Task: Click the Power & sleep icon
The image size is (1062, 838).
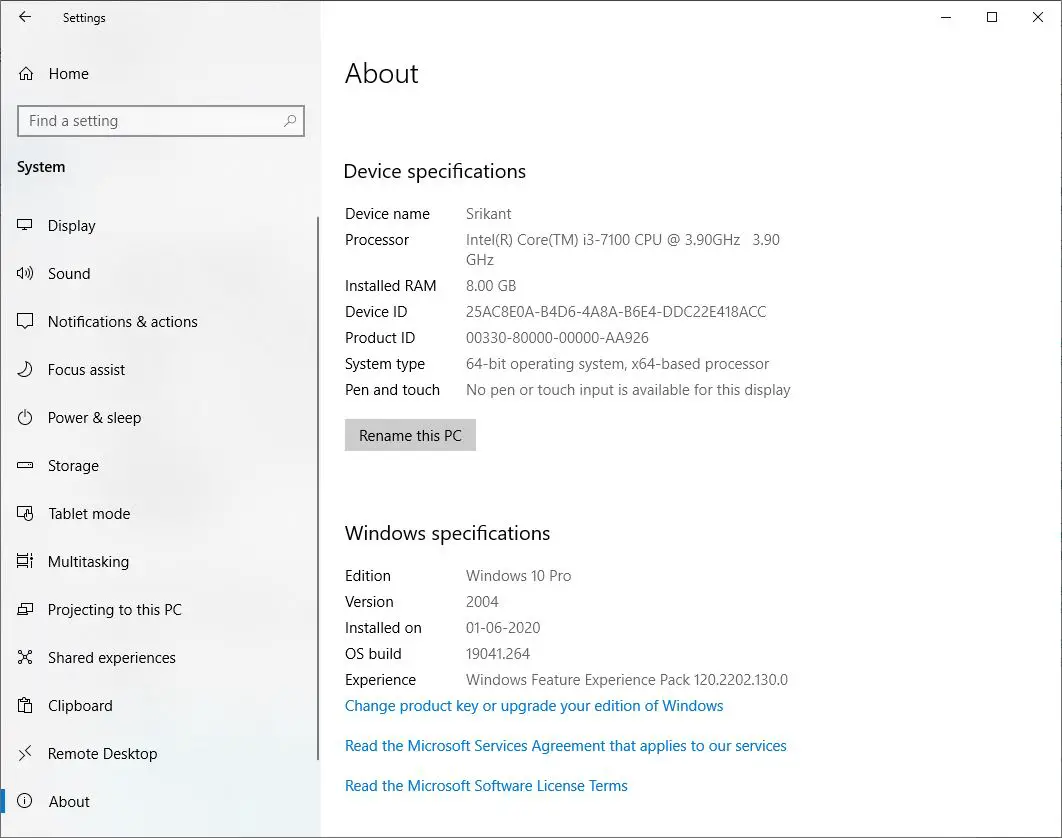Action: 25,417
